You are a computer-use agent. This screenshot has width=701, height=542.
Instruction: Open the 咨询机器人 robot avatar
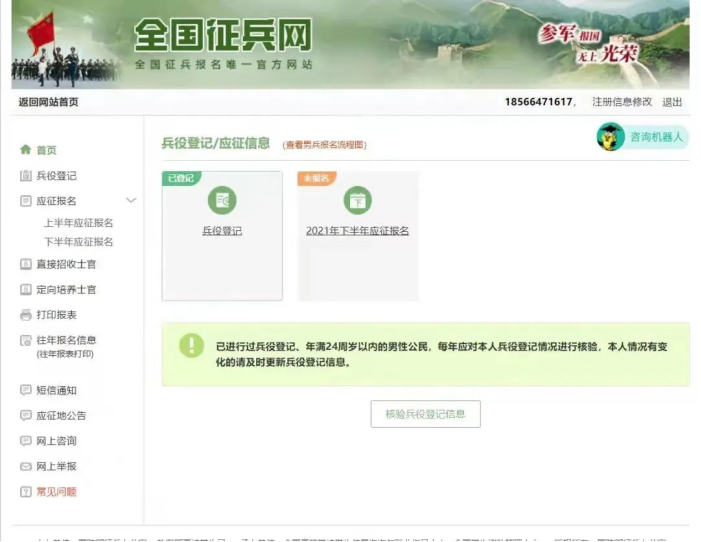(610, 137)
